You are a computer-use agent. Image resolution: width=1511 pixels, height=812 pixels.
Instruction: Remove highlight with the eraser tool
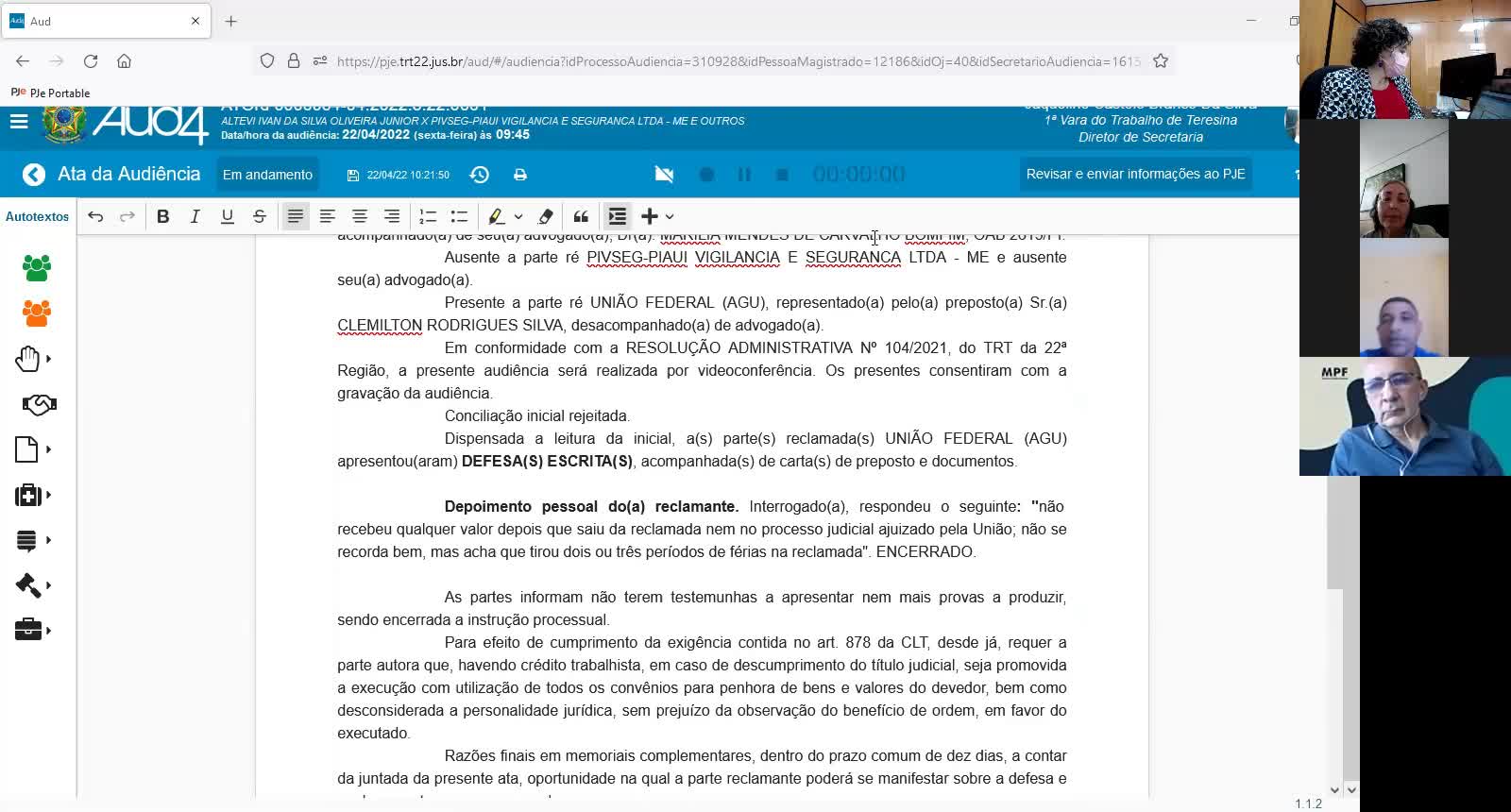[546, 217]
